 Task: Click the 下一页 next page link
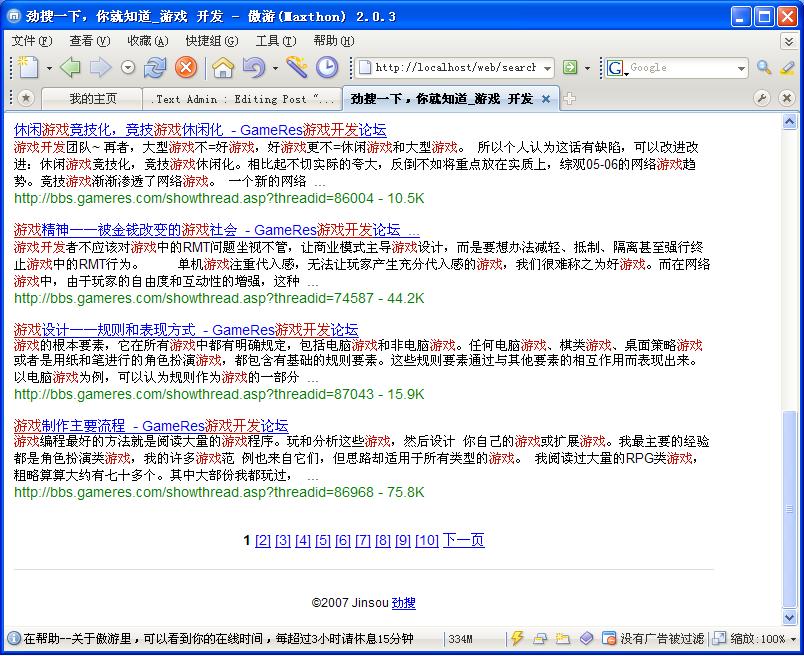(x=464, y=540)
